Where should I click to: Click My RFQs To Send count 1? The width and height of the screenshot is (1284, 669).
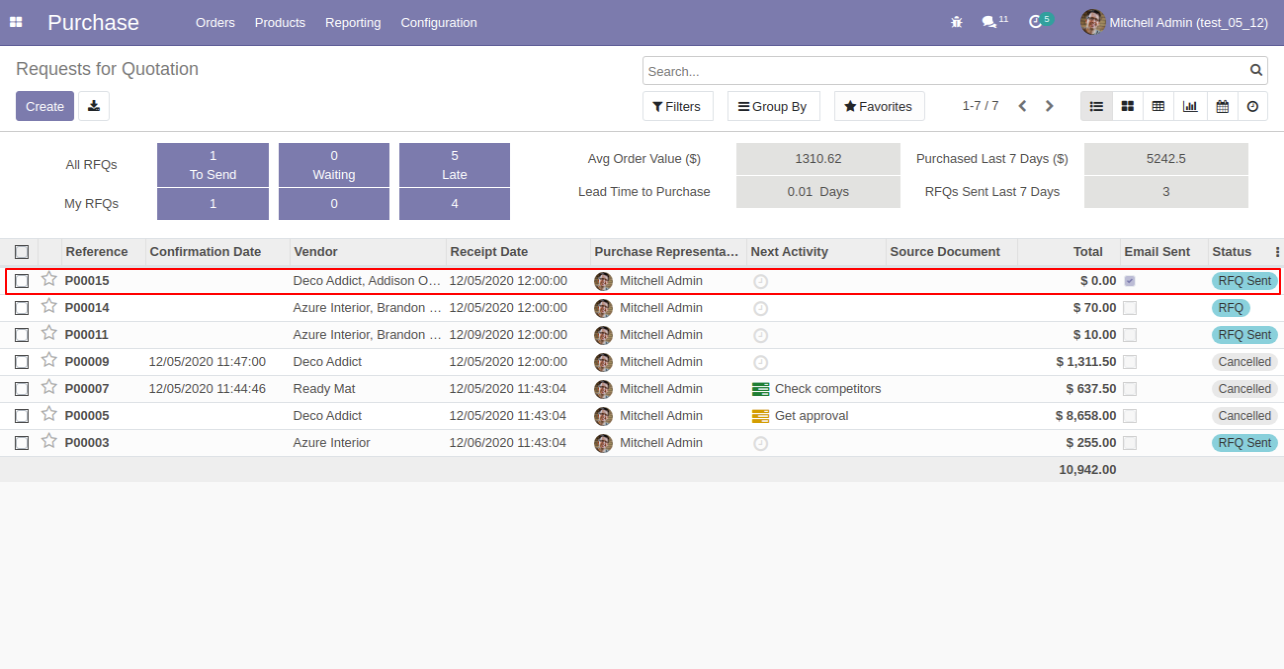tap(213, 204)
